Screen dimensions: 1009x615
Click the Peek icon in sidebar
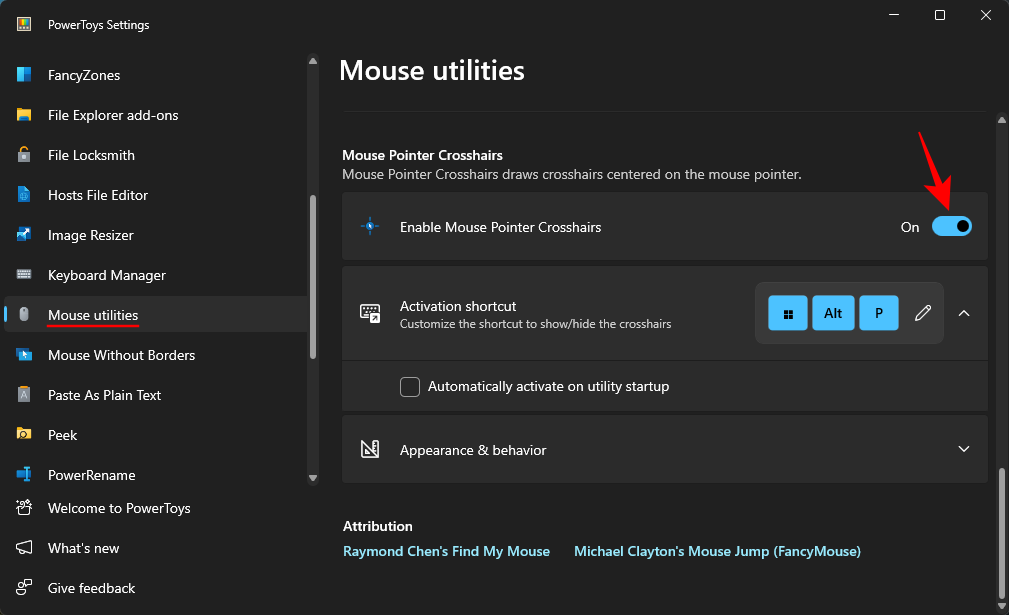[x=24, y=434]
